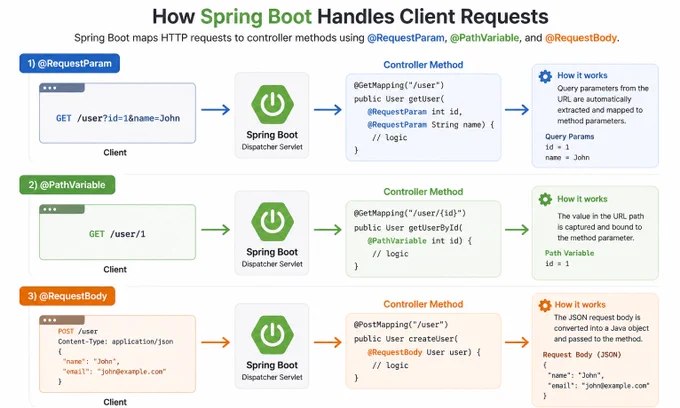This screenshot has height=408, width=680.
Task: Click the three-dot tab on the POST /user window
Action: pyautogui.click(x=62, y=320)
